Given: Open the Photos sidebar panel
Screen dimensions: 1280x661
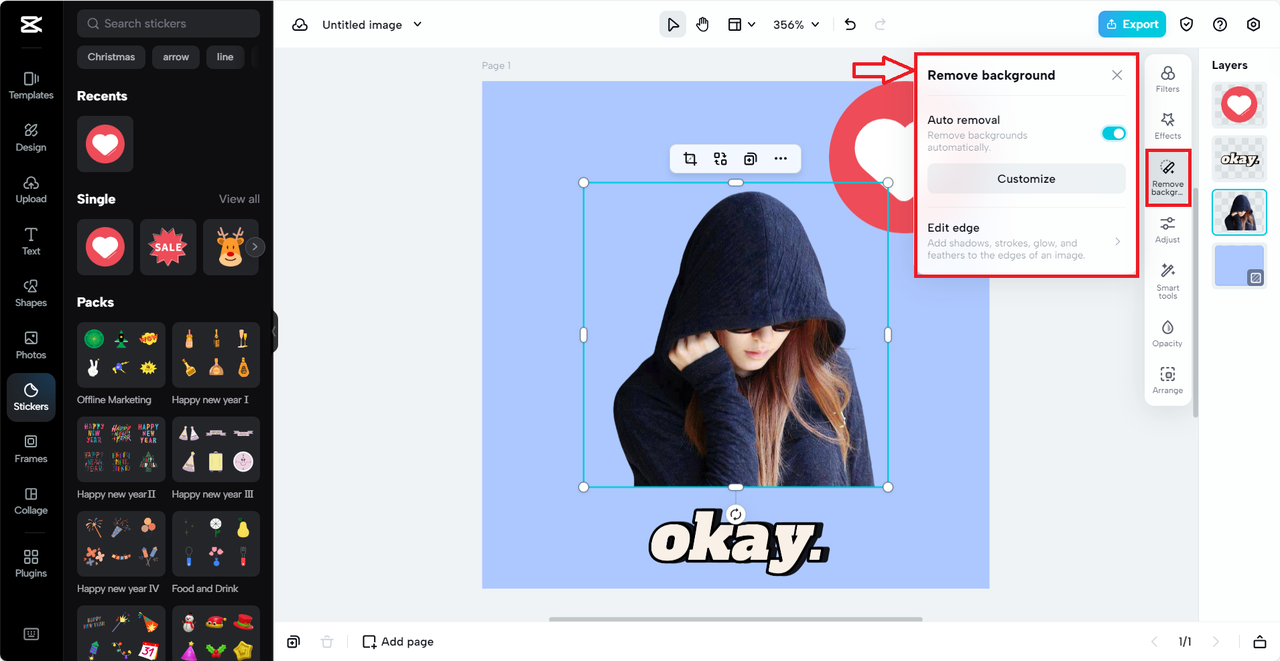Looking at the screenshot, I should [x=31, y=345].
